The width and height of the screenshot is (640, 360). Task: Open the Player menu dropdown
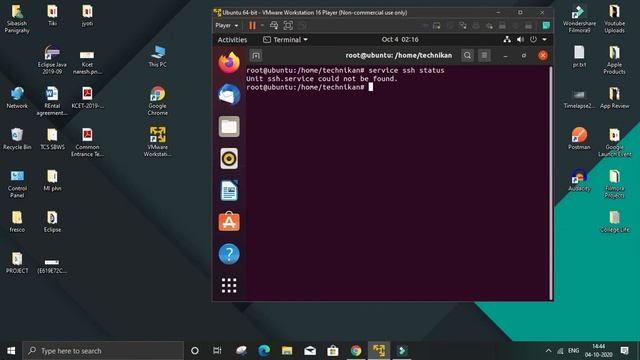tap(227, 25)
